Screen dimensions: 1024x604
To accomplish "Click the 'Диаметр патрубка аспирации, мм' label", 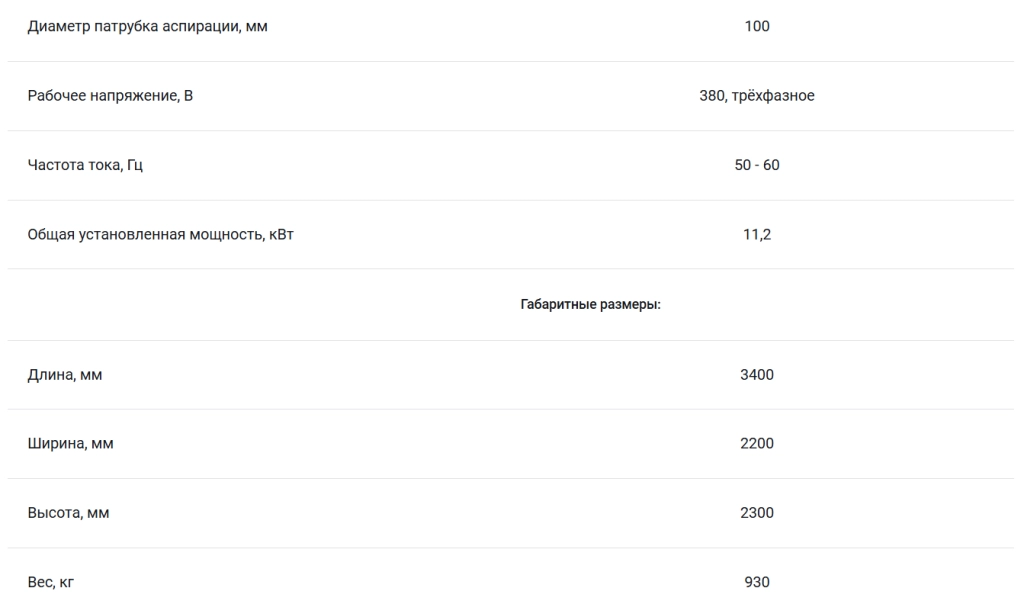I will (148, 27).
